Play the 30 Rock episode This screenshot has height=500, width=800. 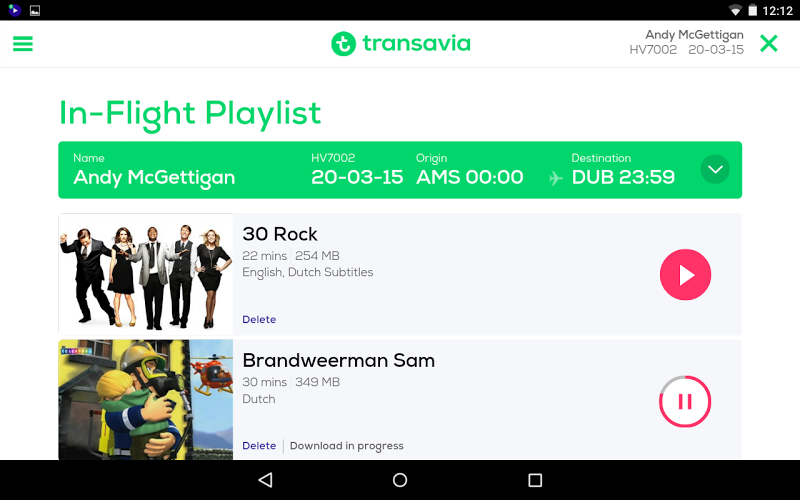pyautogui.click(x=685, y=274)
